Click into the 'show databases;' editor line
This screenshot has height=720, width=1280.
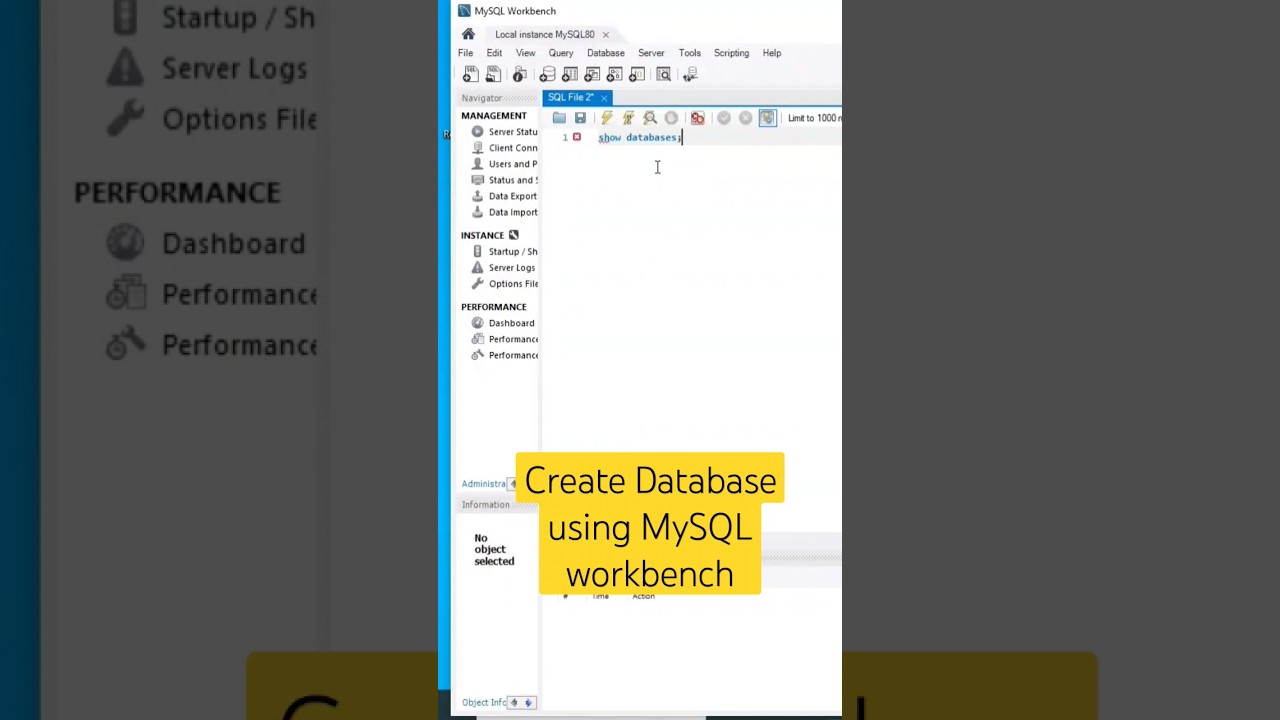click(640, 138)
